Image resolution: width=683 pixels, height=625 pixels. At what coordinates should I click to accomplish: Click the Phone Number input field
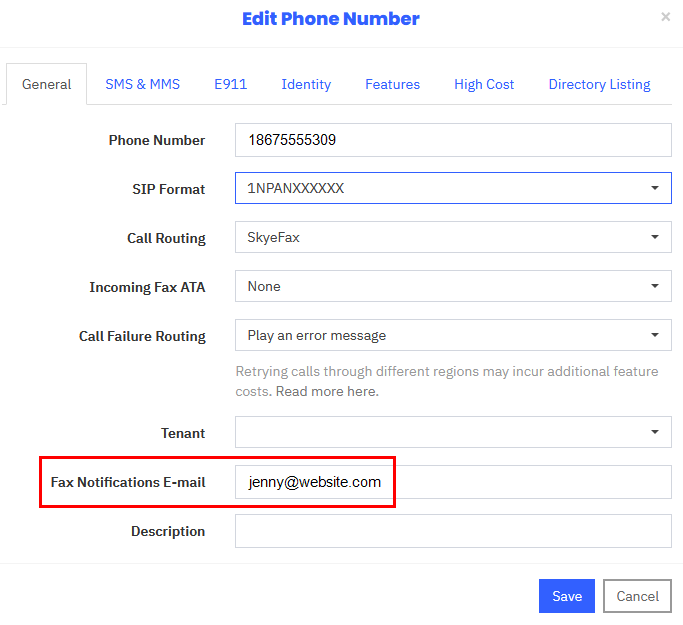coord(453,140)
